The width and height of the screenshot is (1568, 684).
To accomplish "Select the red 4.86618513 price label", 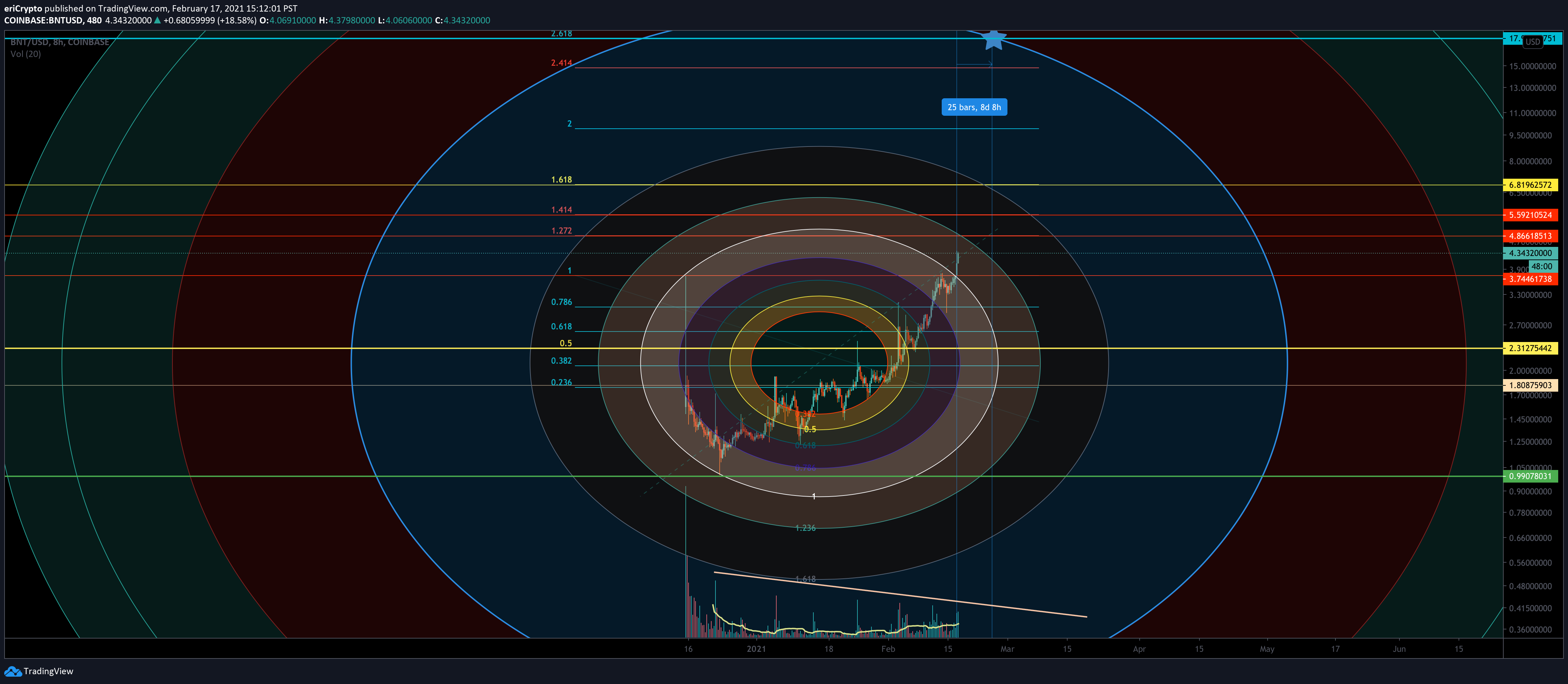I will click(x=1530, y=236).
